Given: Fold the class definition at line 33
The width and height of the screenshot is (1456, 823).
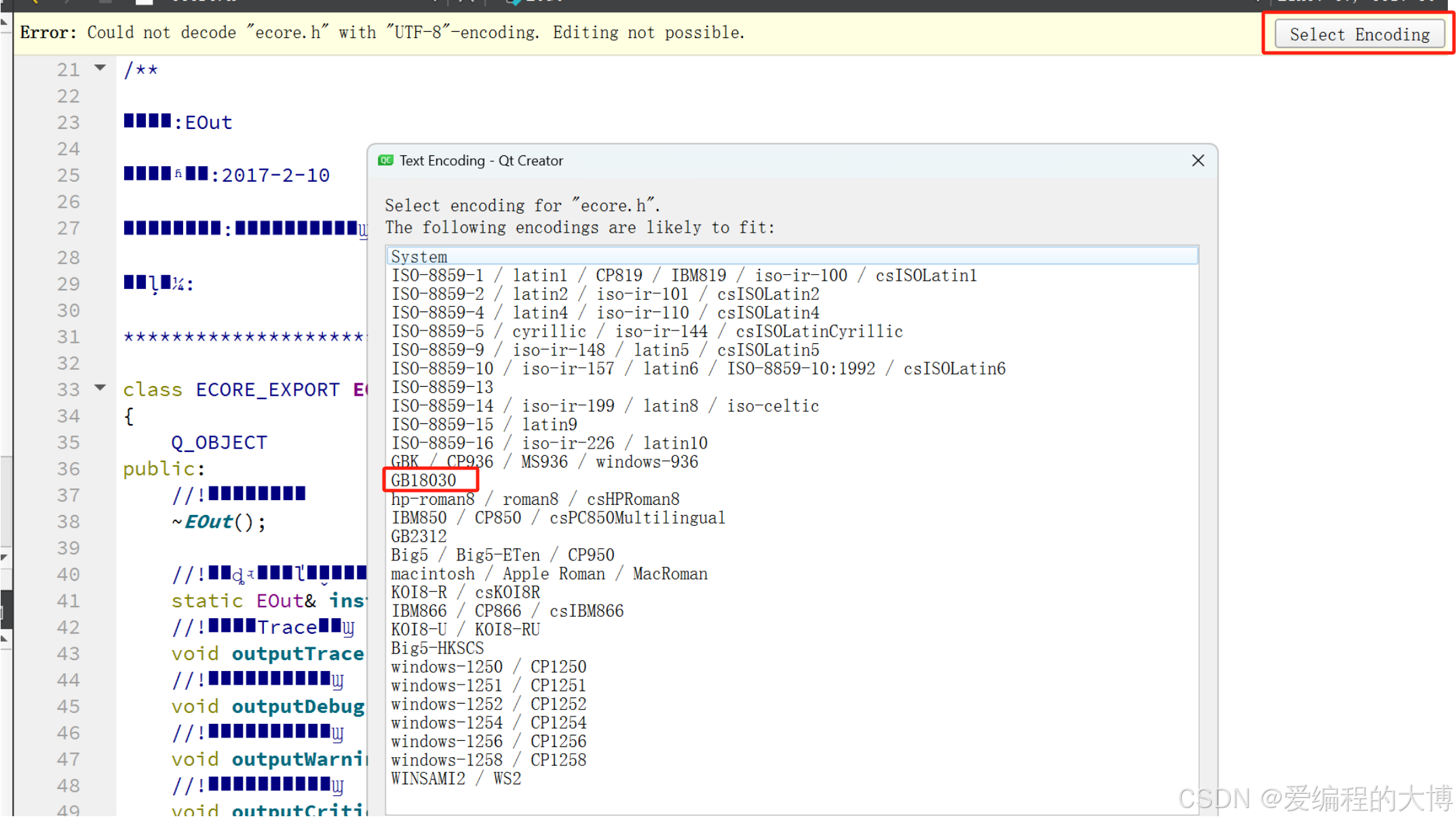Looking at the screenshot, I should tap(100, 388).
